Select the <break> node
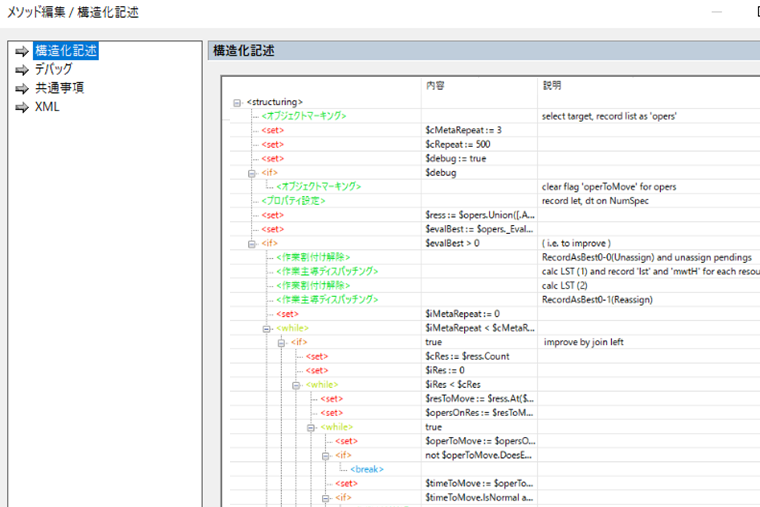The height and width of the screenshot is (507, 760). [367, 469]
